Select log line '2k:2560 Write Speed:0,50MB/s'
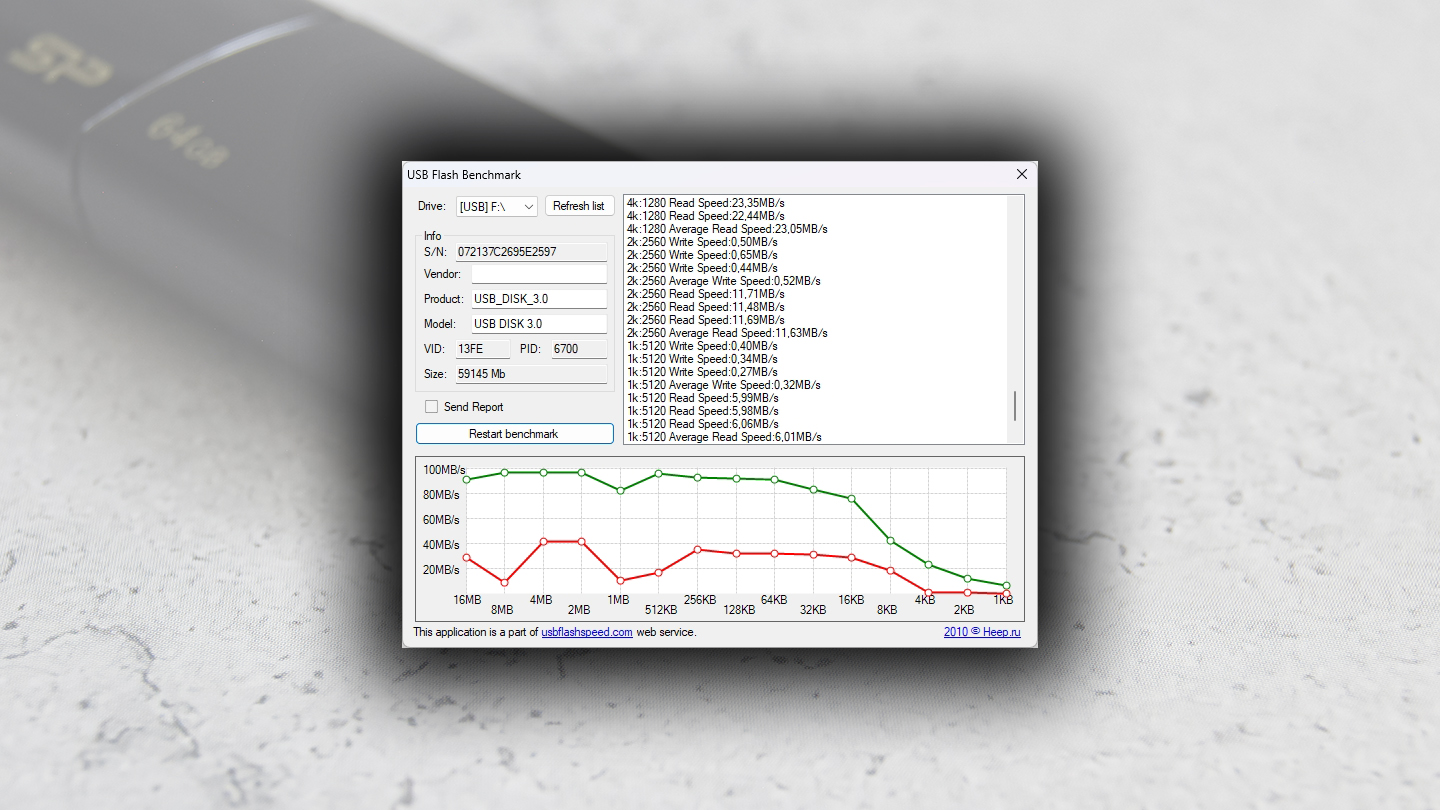1440x810 pixels. [x=702, y=242]
